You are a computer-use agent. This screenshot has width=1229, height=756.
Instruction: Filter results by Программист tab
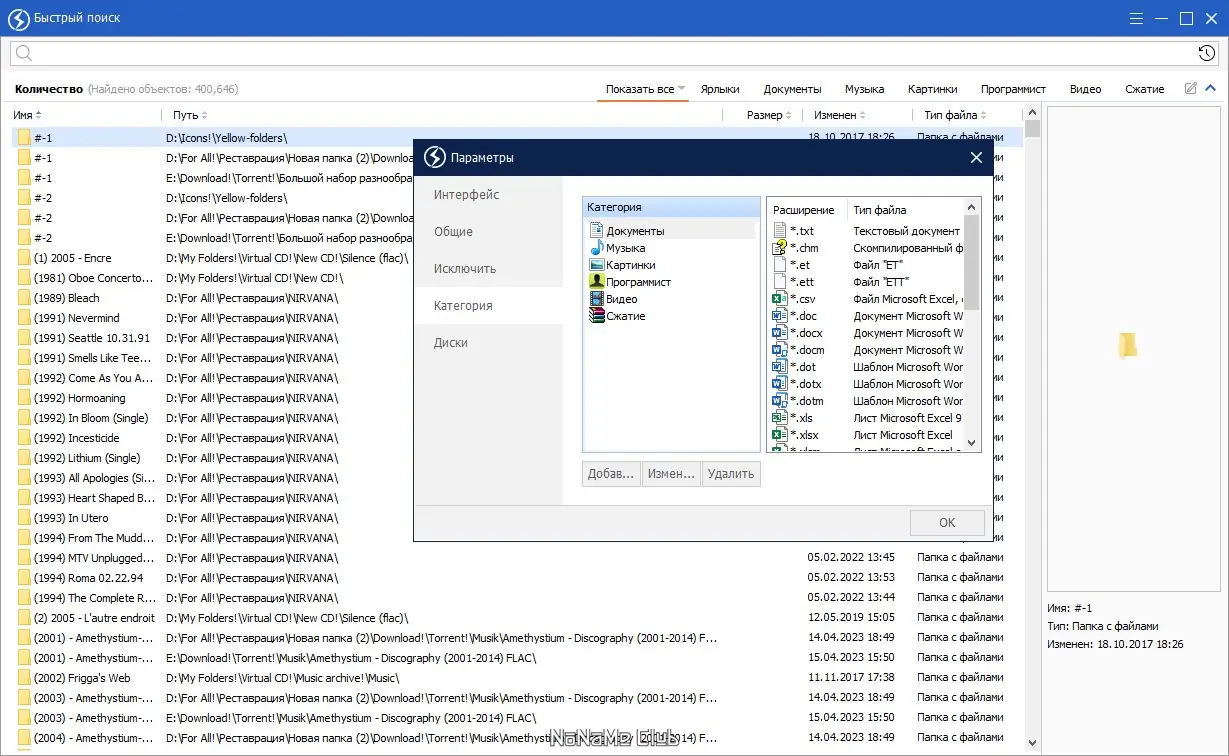(x=1013, y=89)
